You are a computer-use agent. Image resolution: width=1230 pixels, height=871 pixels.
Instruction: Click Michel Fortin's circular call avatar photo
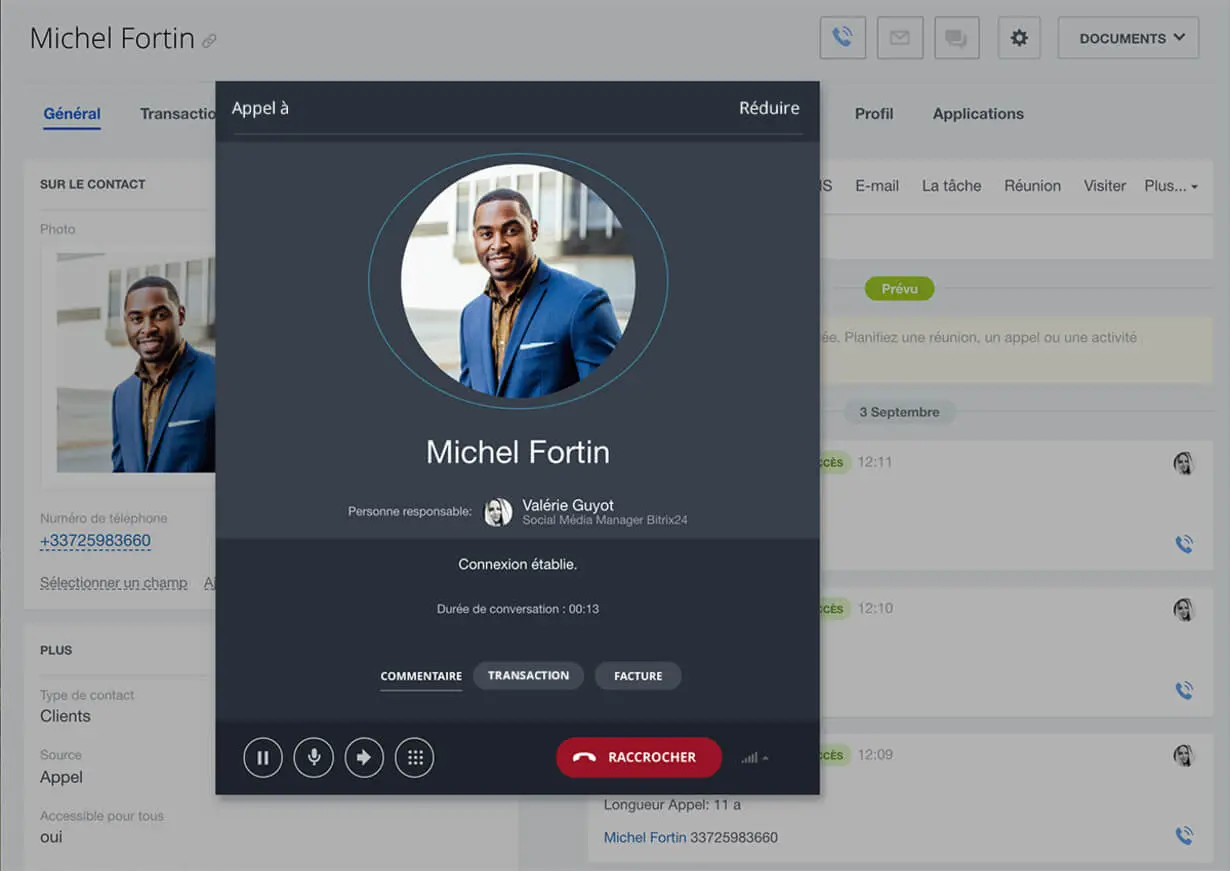point(518,281)
